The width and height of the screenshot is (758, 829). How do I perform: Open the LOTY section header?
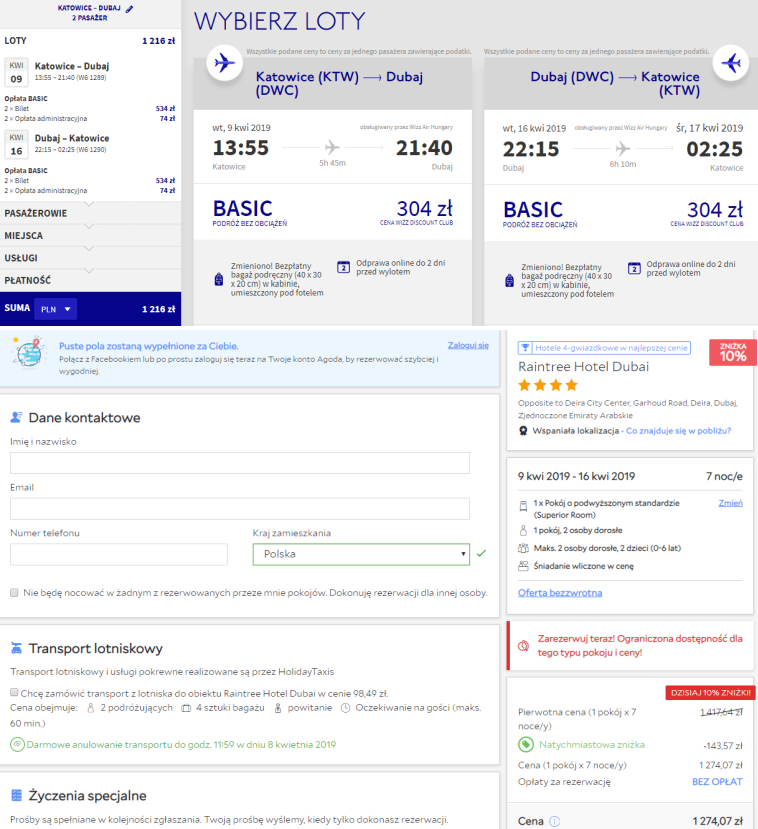point(90,41)
